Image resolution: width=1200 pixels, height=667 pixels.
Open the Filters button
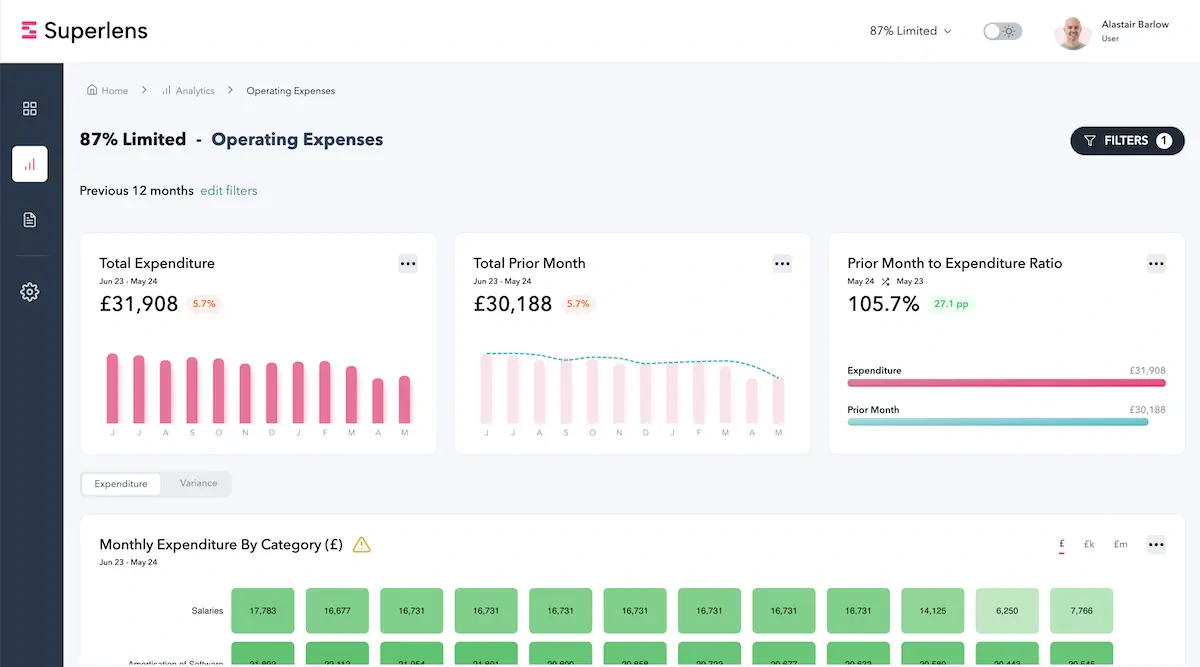point(1127,141)
